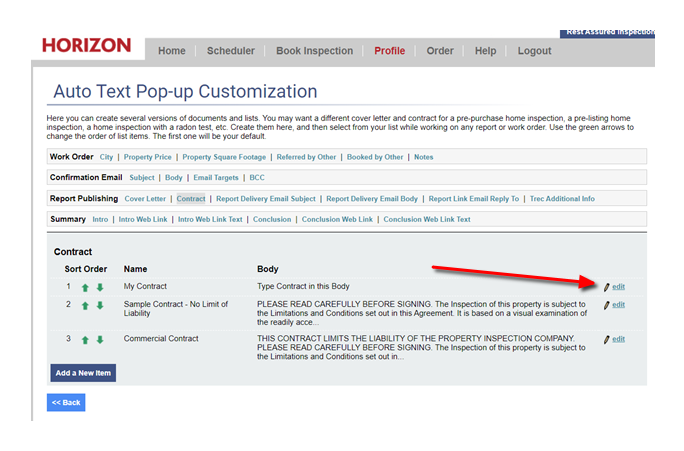684x451 pixels.
Task: Go to the Book Inspection tab
Action: pyautogui.click(x=314, y=51)
